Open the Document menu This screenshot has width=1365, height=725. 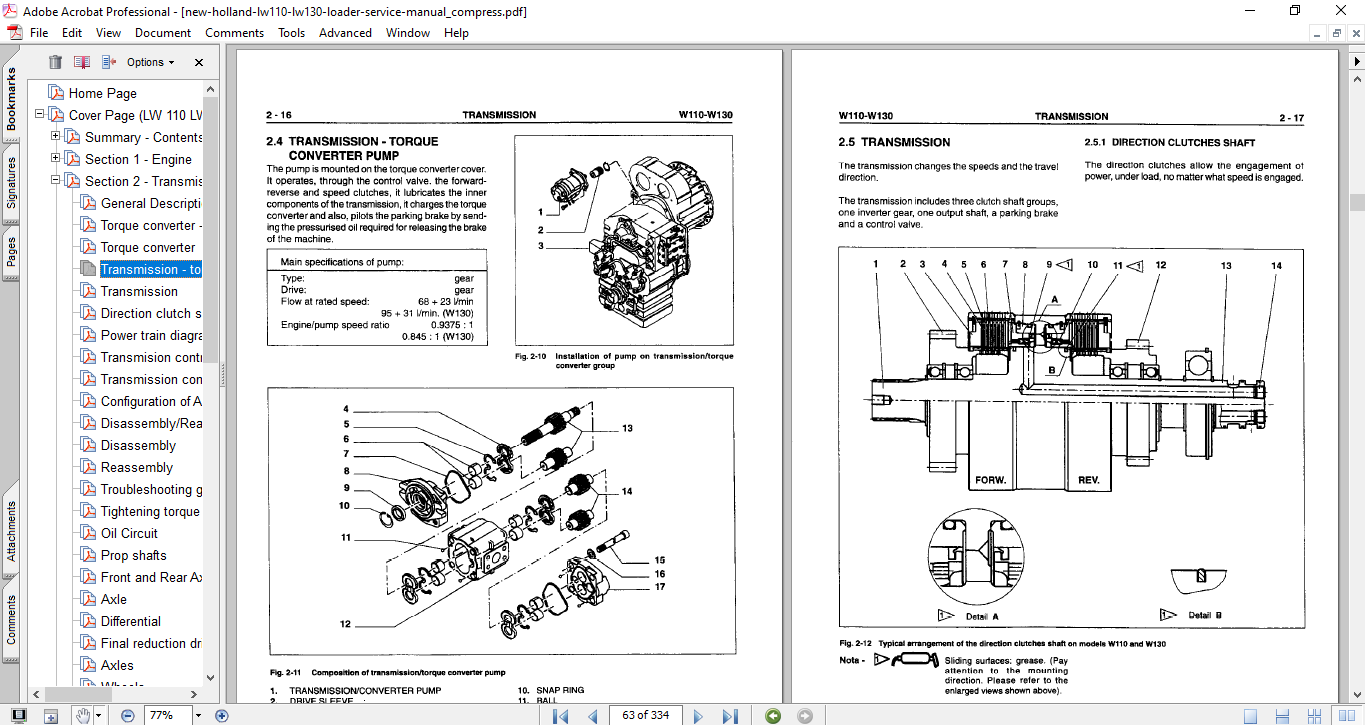(x=163, y=32)
